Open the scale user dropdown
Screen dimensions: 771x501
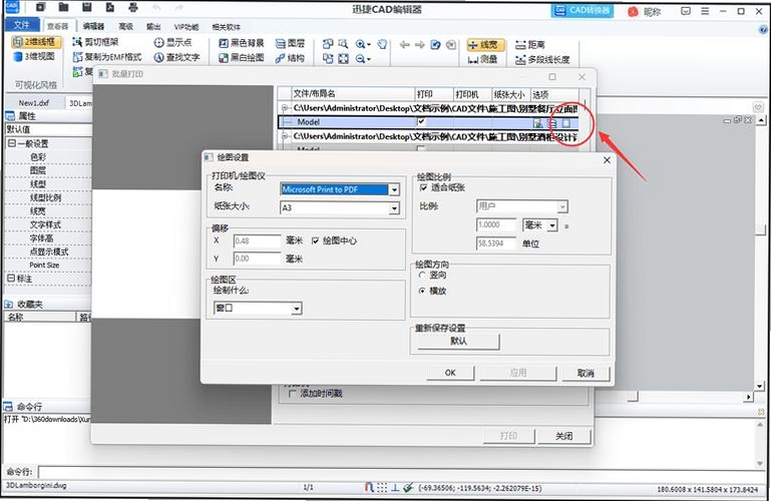coord(563,206)
